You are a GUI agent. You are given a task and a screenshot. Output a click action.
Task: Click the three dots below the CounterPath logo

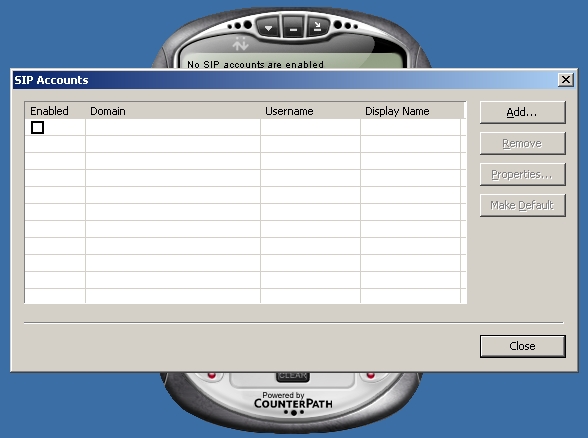coord(294,413)
